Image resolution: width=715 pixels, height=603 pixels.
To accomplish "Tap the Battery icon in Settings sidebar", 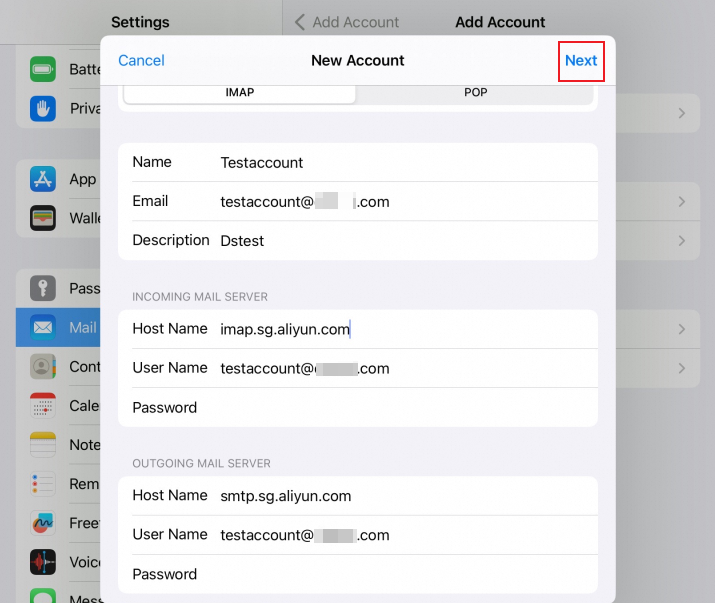I will [43, 69].
